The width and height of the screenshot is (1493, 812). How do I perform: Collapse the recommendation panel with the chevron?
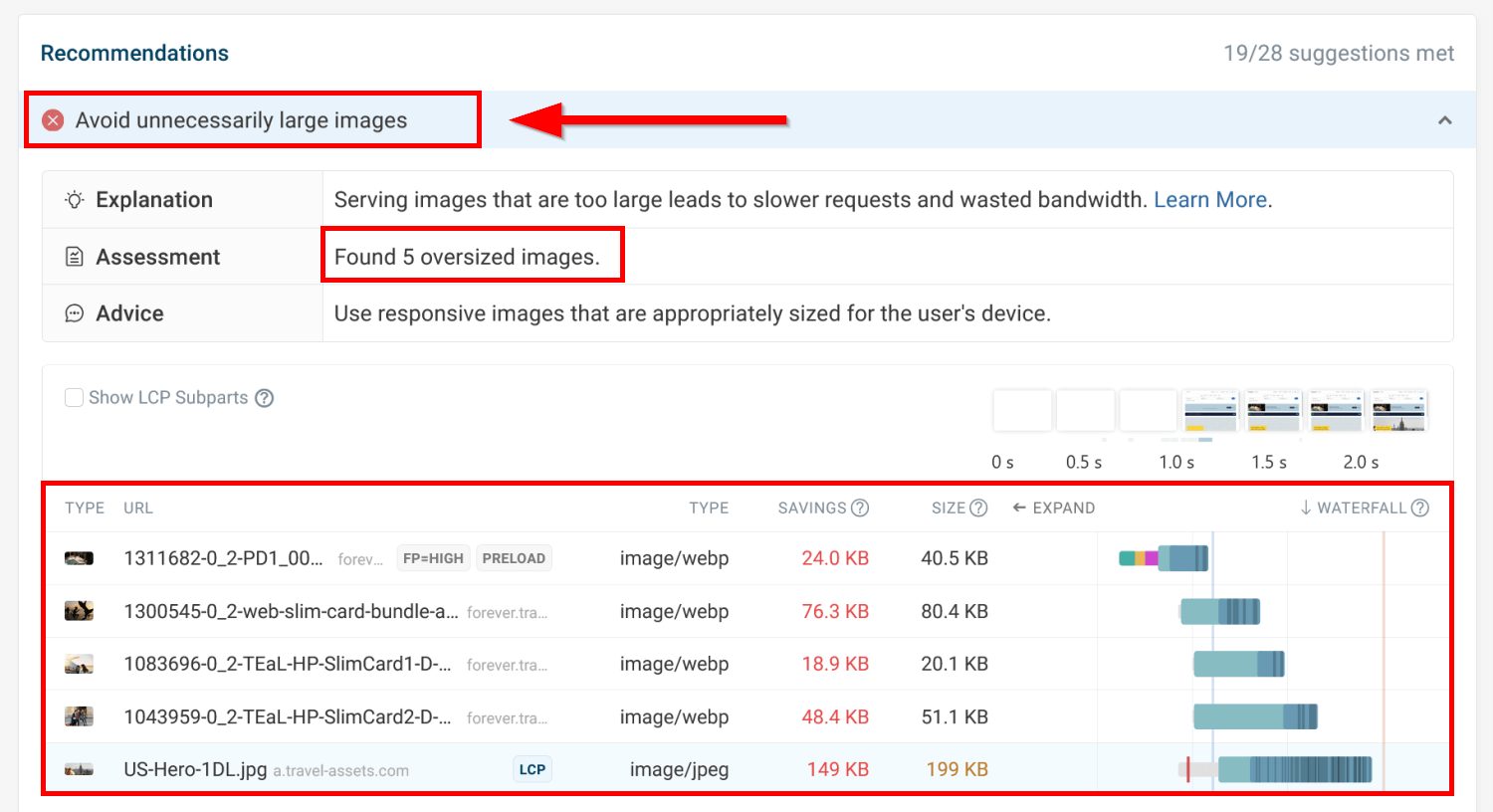[1445, 118]
